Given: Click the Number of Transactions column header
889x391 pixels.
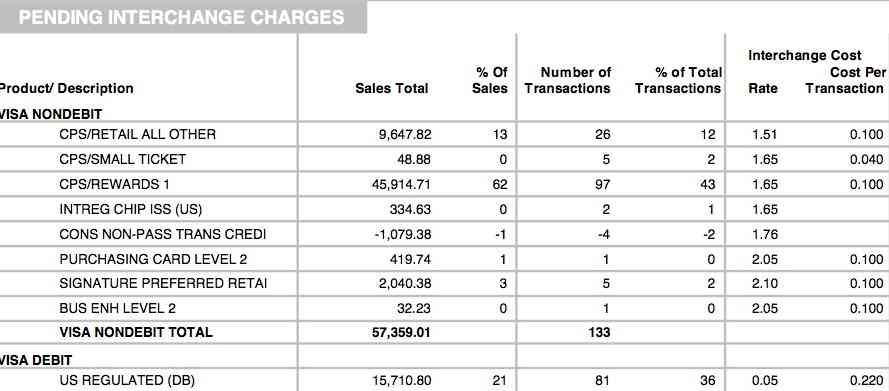Looking at the screenshot, I should (567, 80).
